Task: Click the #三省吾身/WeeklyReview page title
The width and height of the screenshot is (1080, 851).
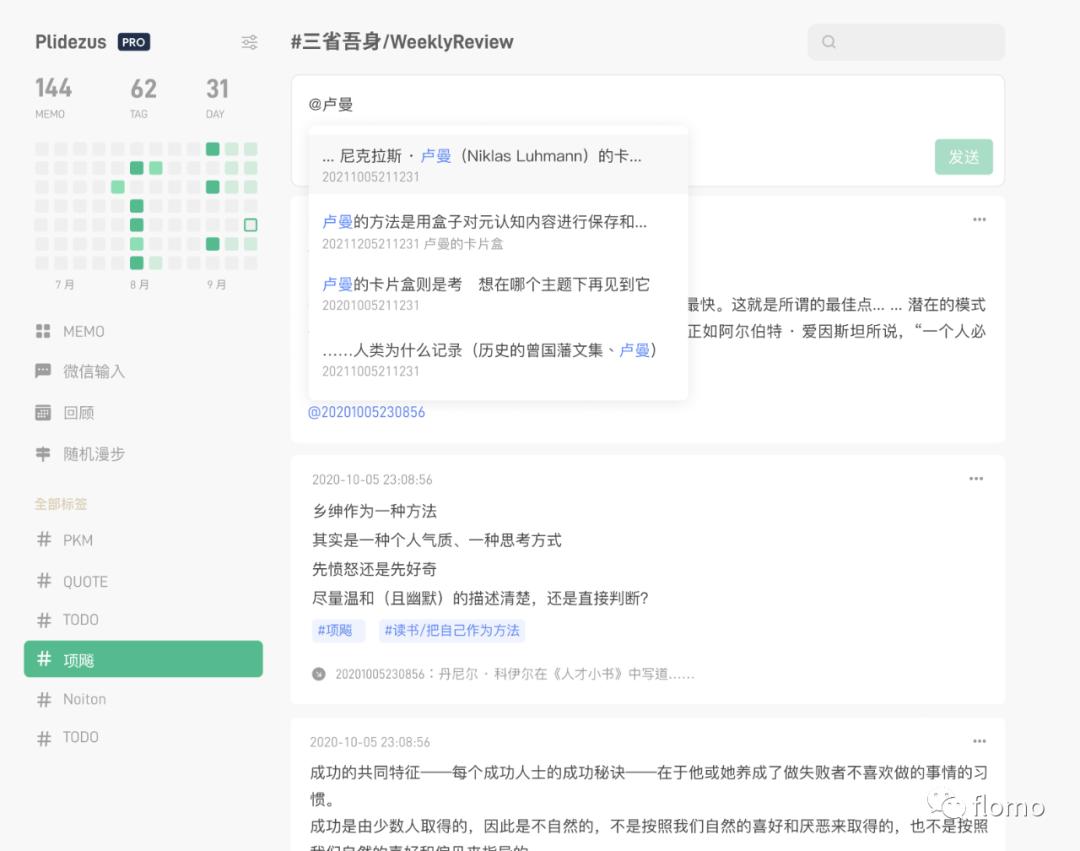Action: pos(402,42)
